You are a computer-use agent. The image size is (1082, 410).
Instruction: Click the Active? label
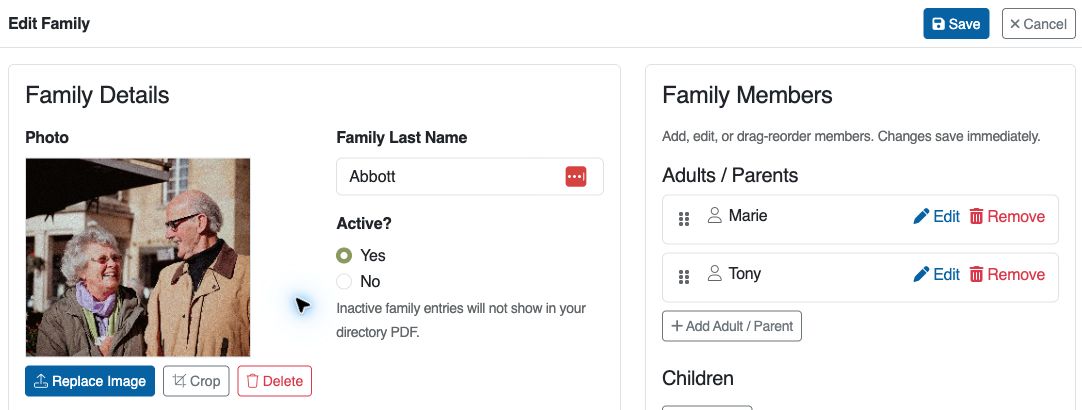point(364,224)
